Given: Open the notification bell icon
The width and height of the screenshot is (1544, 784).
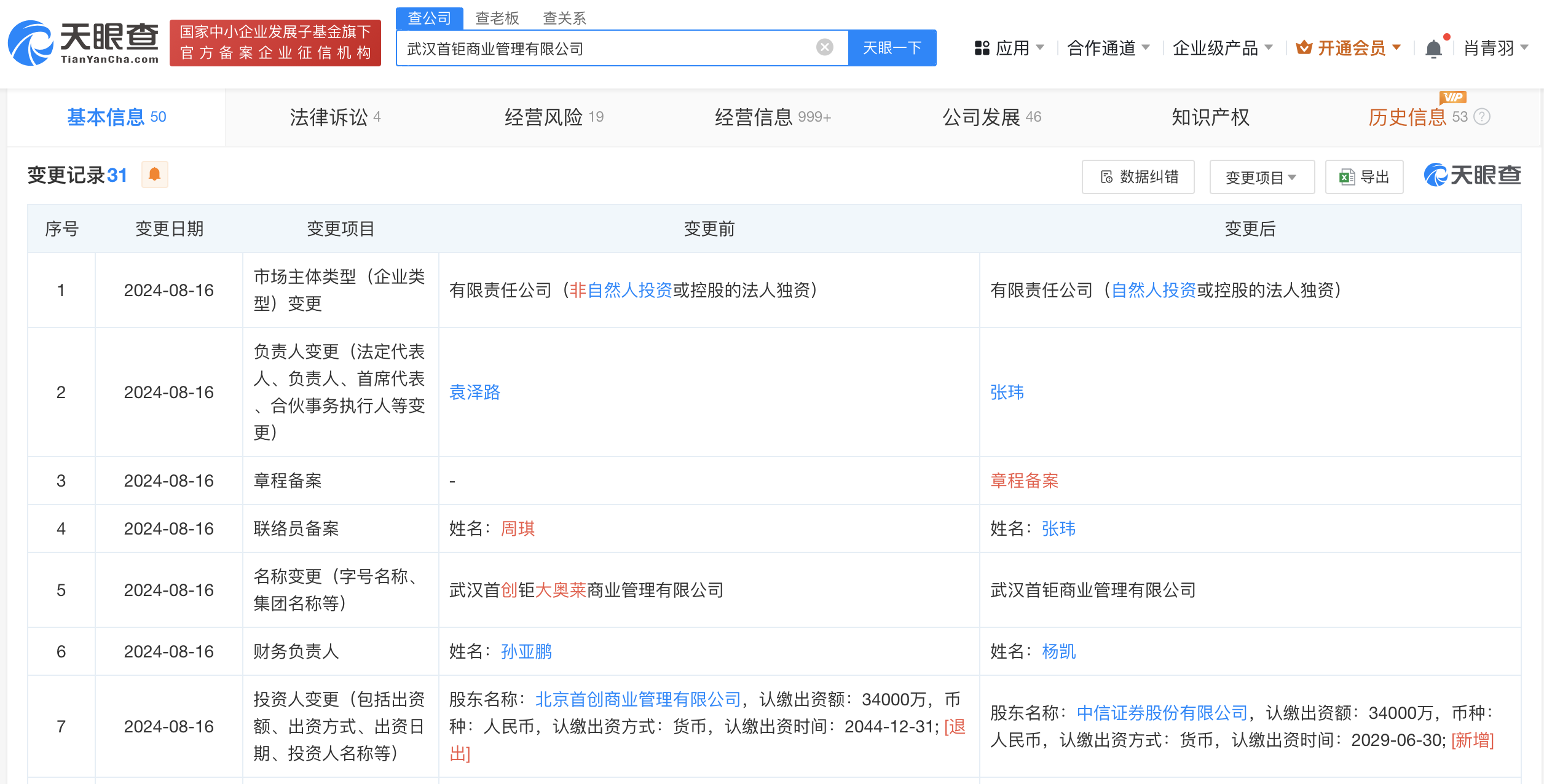Looking at the screenshot, I should [x=1435, y=48].
